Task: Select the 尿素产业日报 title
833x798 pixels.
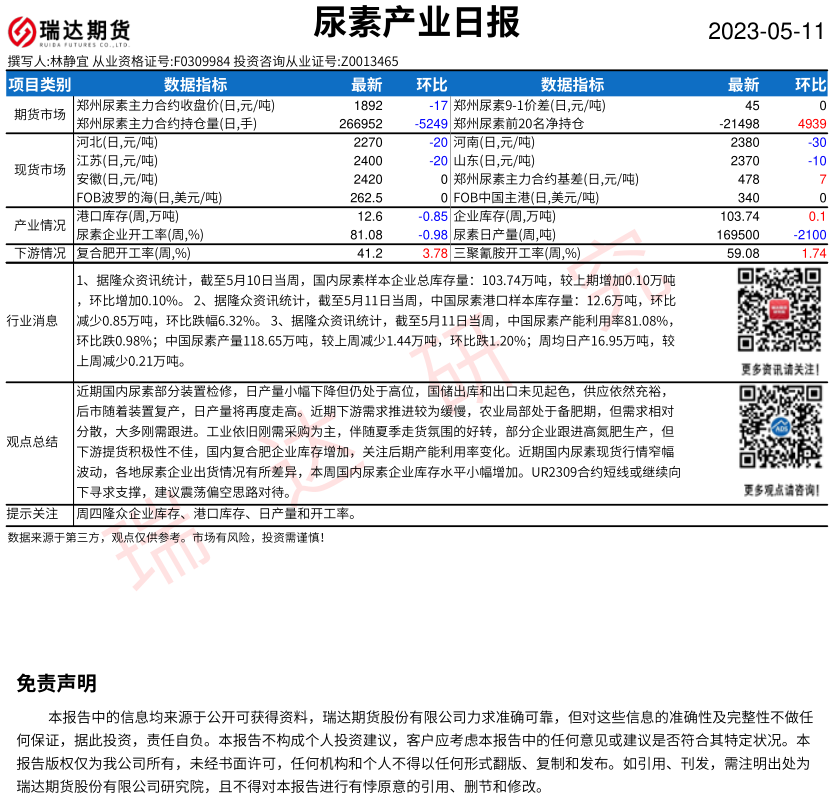Action: [x=416, y=22]
